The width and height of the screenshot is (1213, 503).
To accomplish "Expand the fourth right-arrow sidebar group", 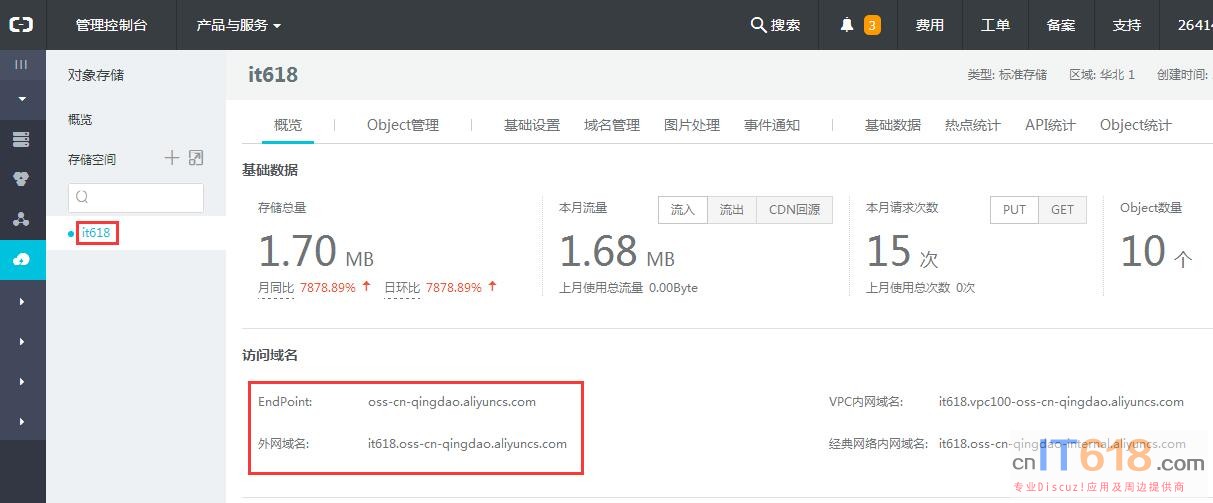I will (21, 421).
